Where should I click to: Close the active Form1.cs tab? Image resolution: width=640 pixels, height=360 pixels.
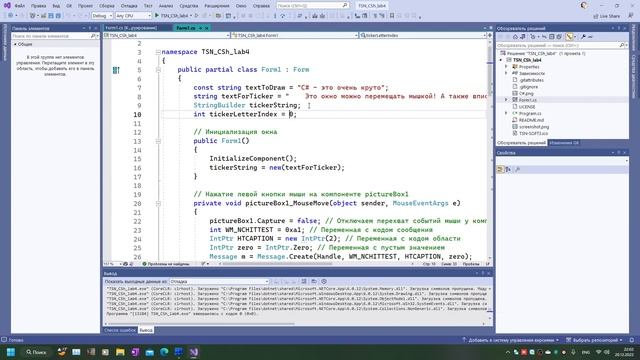tap(207, 28)
